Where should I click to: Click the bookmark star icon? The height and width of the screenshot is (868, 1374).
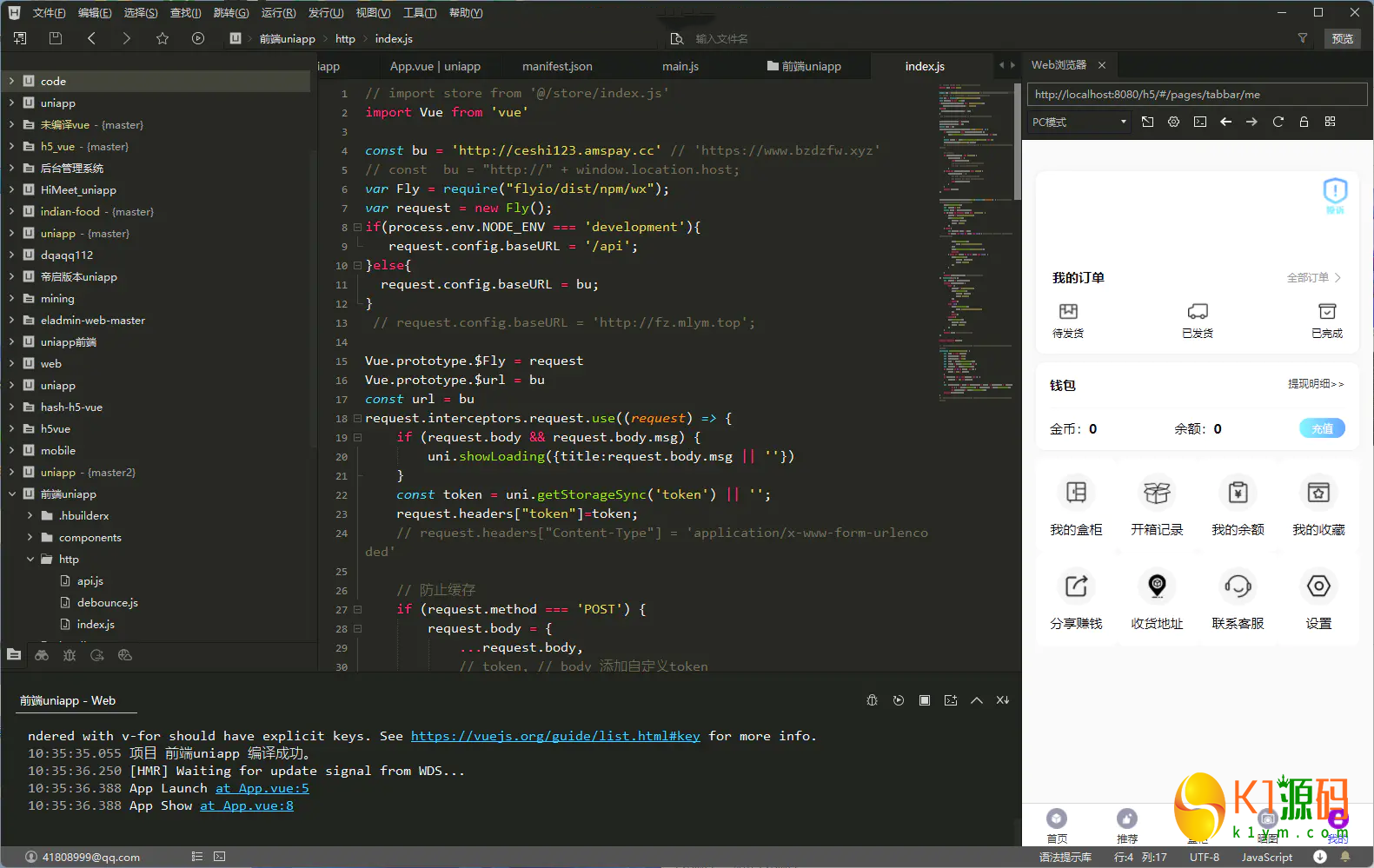(x=163, y=38)
